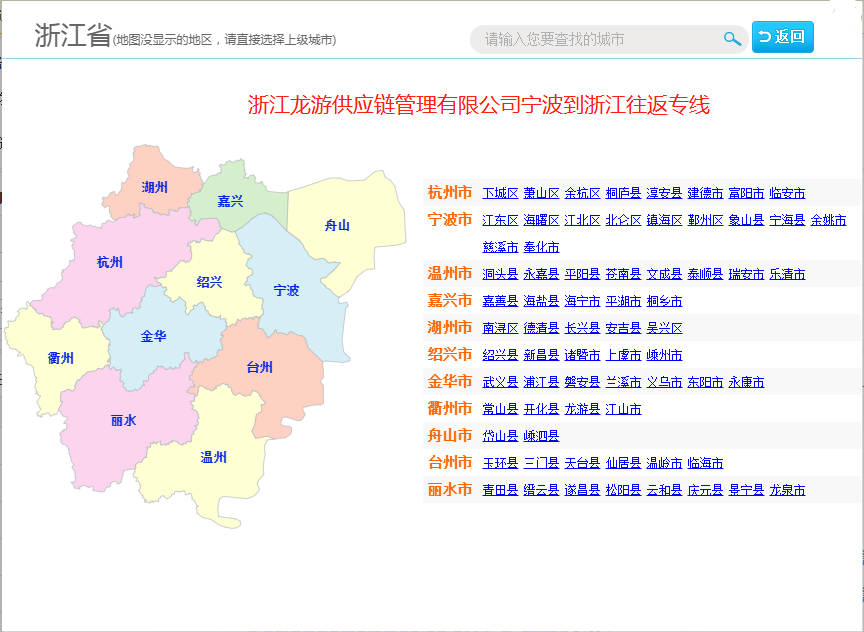
Task: Go to the 淳安县 link
Action: pyautogui.click(x=664, y=193)
